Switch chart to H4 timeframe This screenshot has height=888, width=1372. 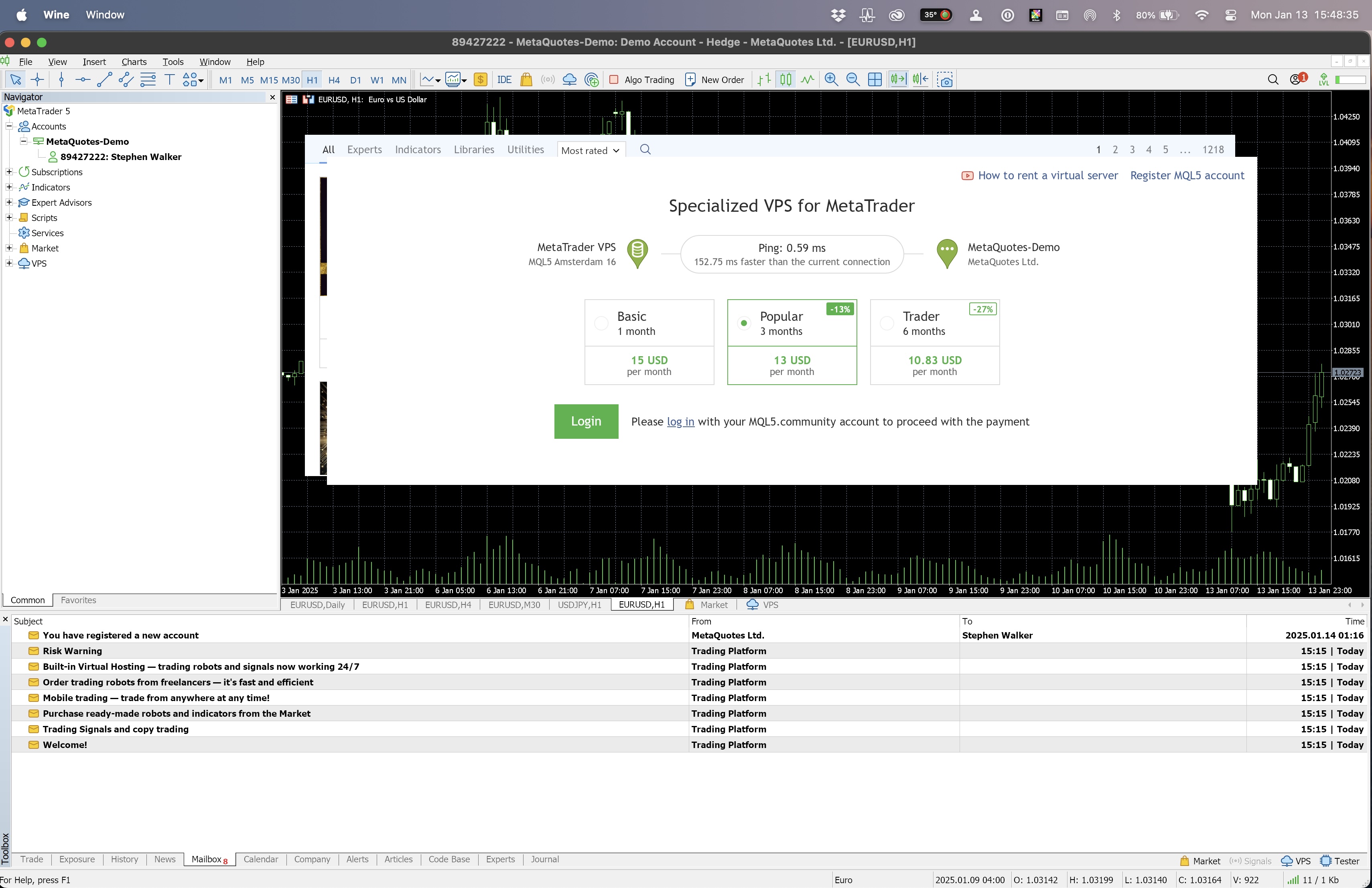pyautogui.click(x=334, y=80)
